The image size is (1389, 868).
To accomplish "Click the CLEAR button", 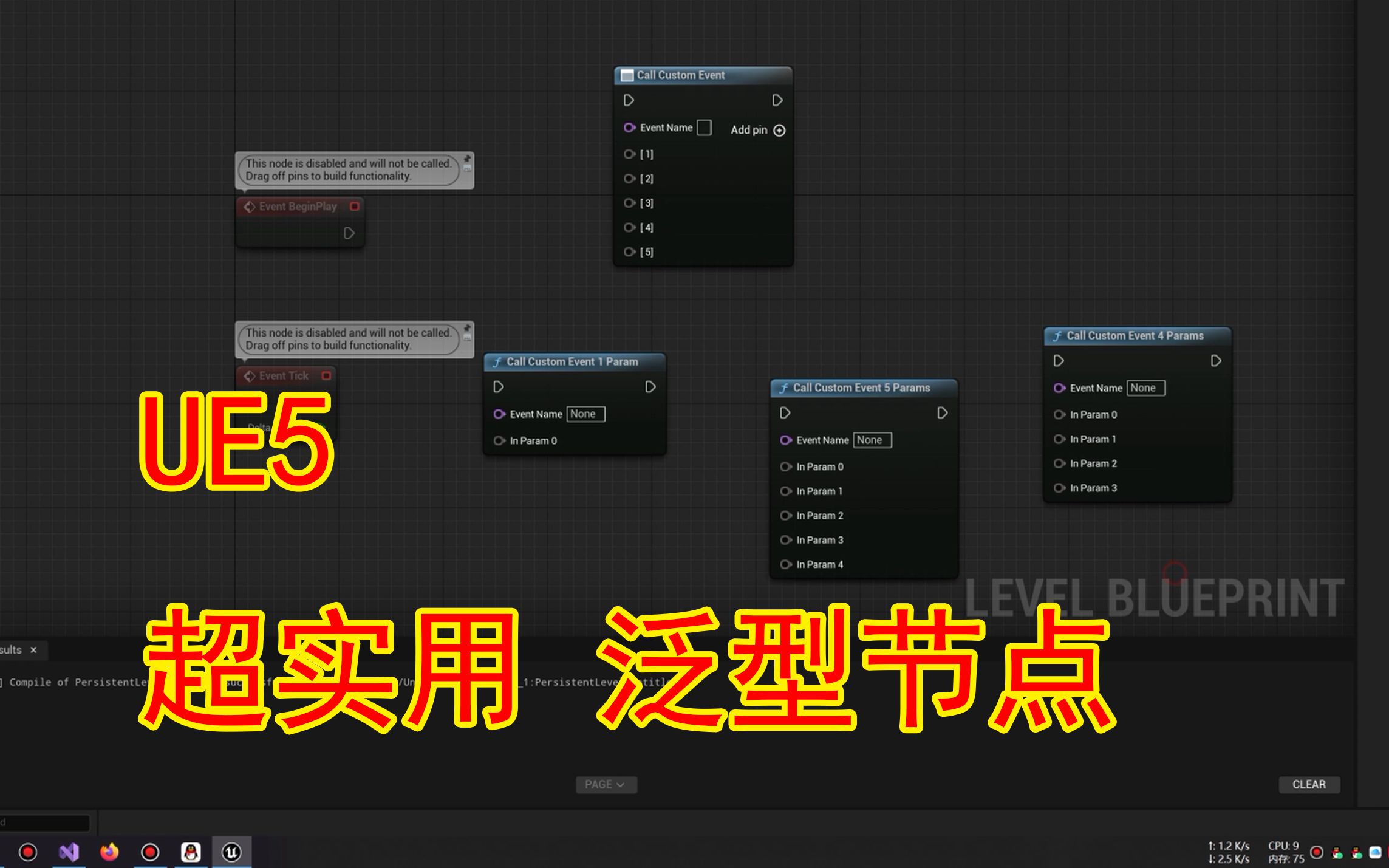I will pyautogui.click(x=1309, y=785).
